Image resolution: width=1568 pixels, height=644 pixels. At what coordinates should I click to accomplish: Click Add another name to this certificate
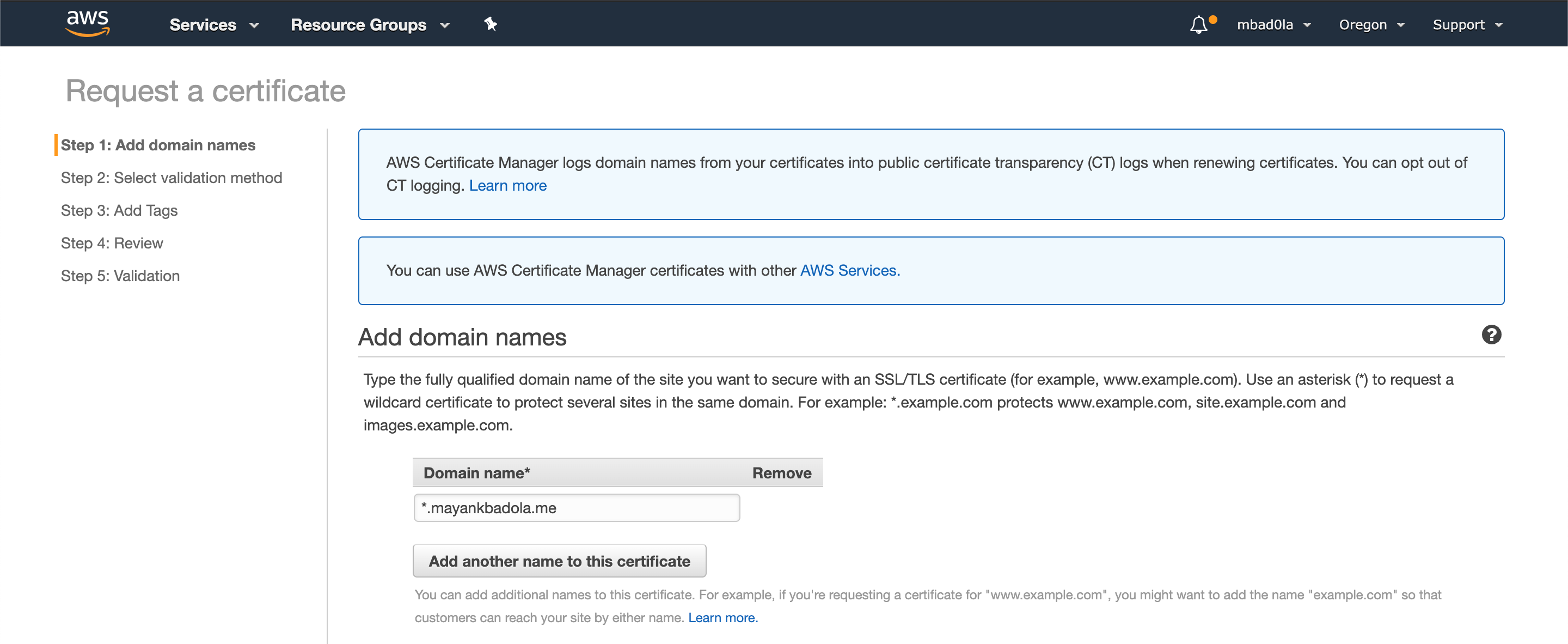pos(559,561)
